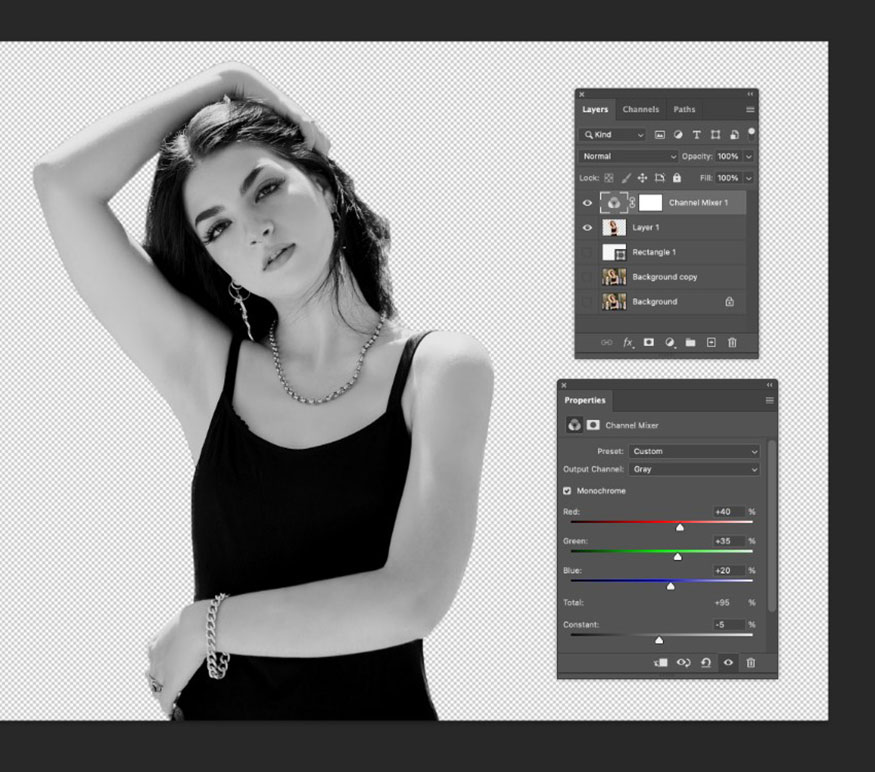Viewport: 875px width, 772px height.
Task: Lock artboard nesting icon
Action: point(660,178)
